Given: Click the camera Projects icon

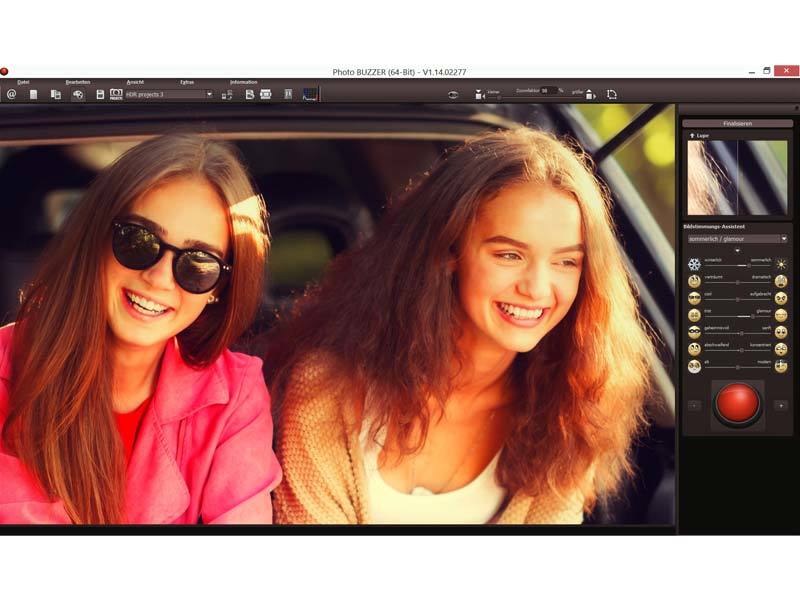Looking at the screenshot, I should [x=116, y=94].
